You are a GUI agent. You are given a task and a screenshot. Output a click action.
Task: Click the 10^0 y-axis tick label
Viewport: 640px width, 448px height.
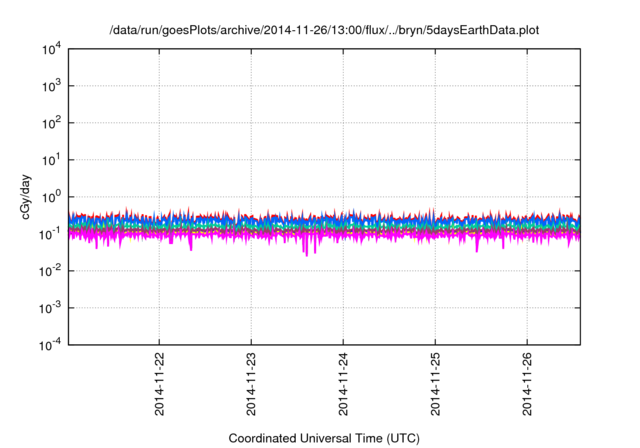(51, 197)
